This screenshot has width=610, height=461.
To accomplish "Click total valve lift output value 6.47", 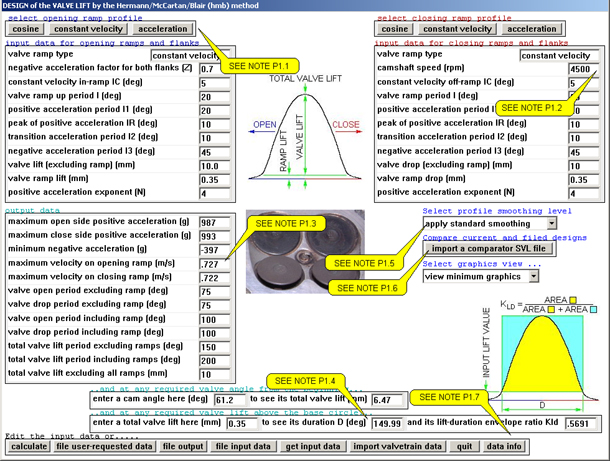I will [x=387, y=400].
